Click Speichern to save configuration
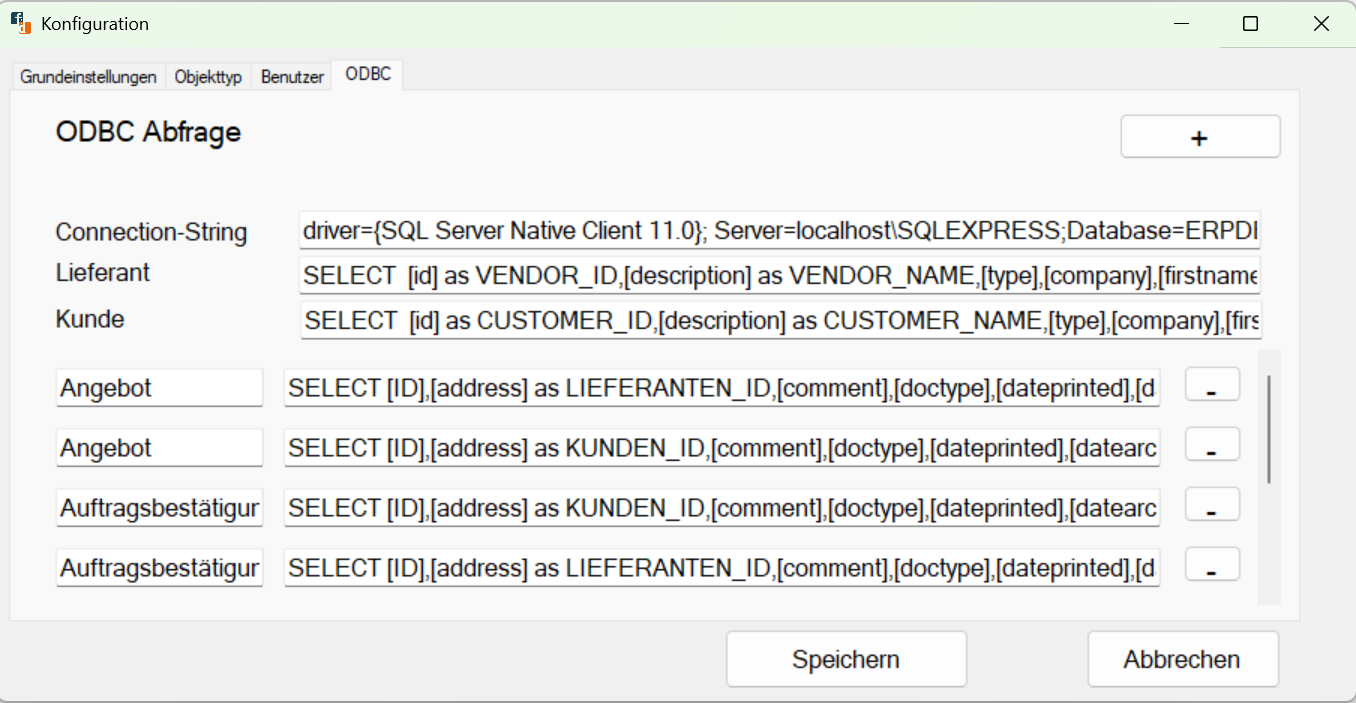 (845, 658)
